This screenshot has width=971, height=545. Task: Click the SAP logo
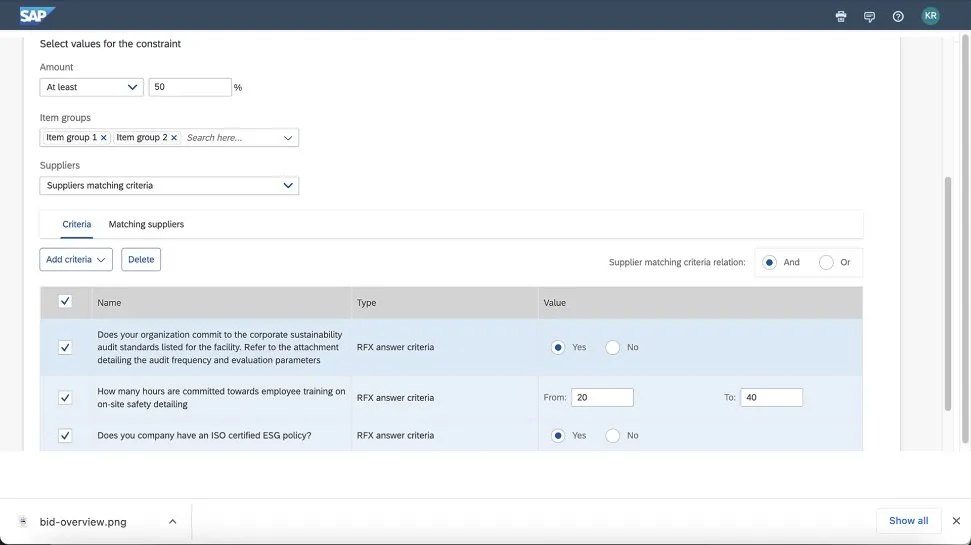coord(37,15)
